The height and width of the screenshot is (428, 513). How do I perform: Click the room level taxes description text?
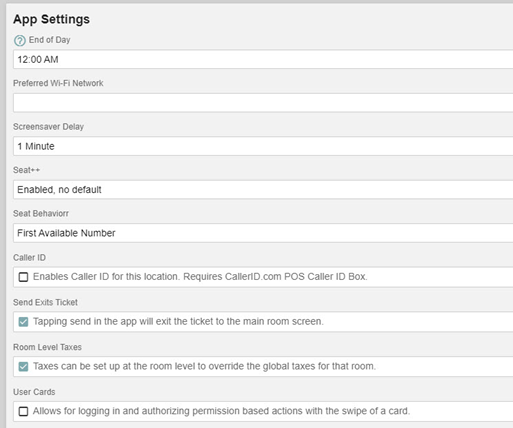pos(204,366)
